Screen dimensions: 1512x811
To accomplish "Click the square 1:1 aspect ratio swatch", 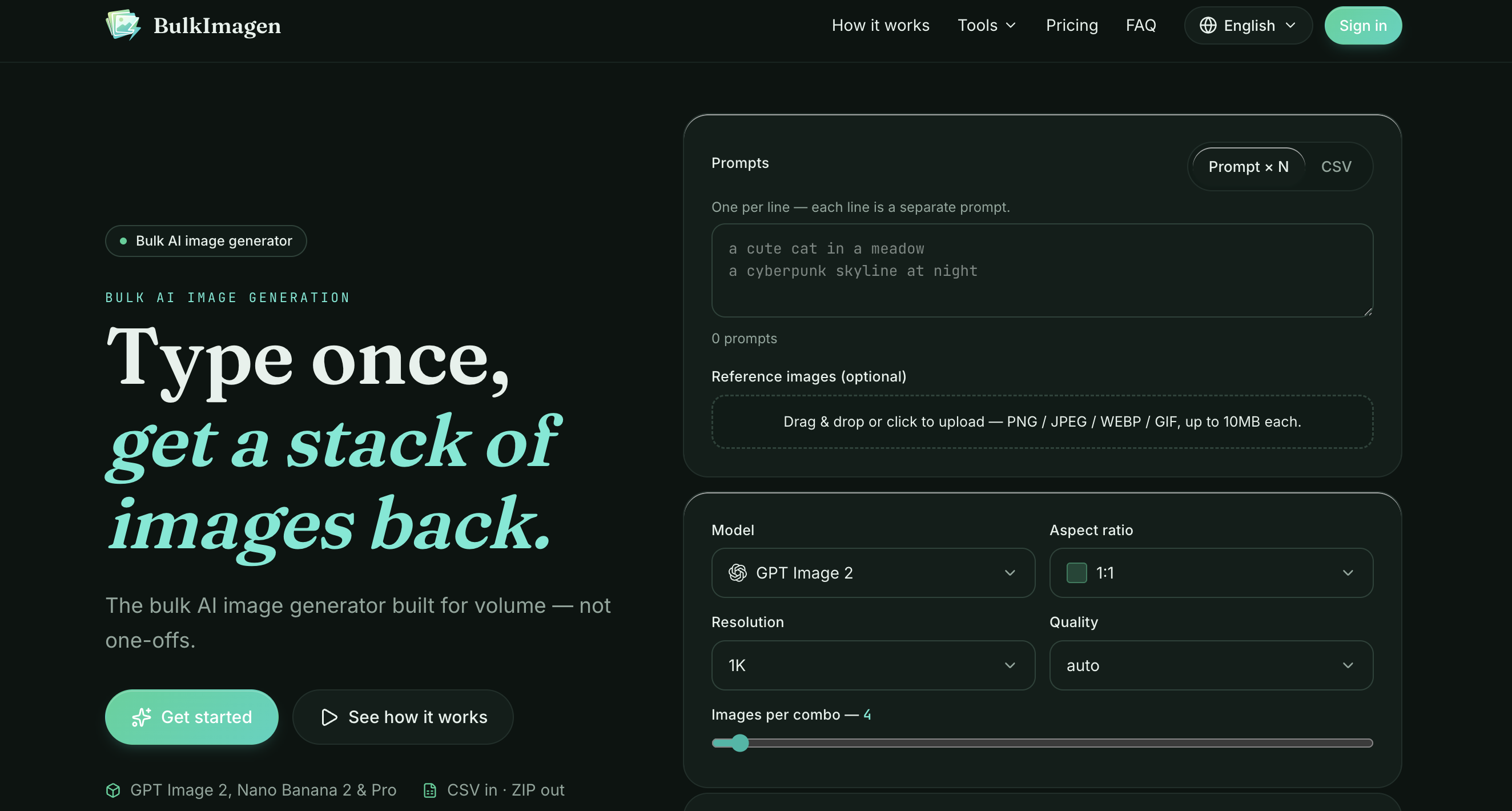I will click(x=1076, y=573).
